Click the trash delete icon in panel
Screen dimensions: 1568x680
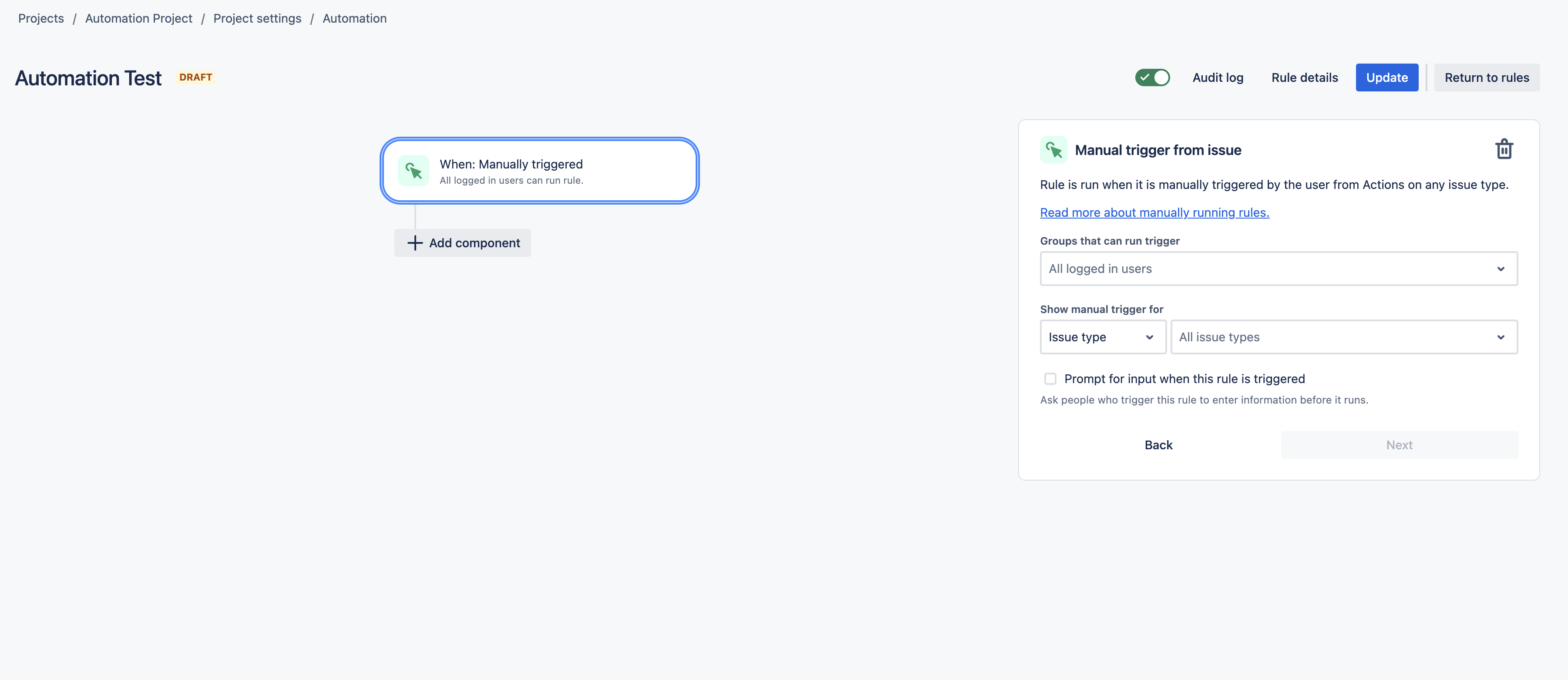pos(1504,149)
